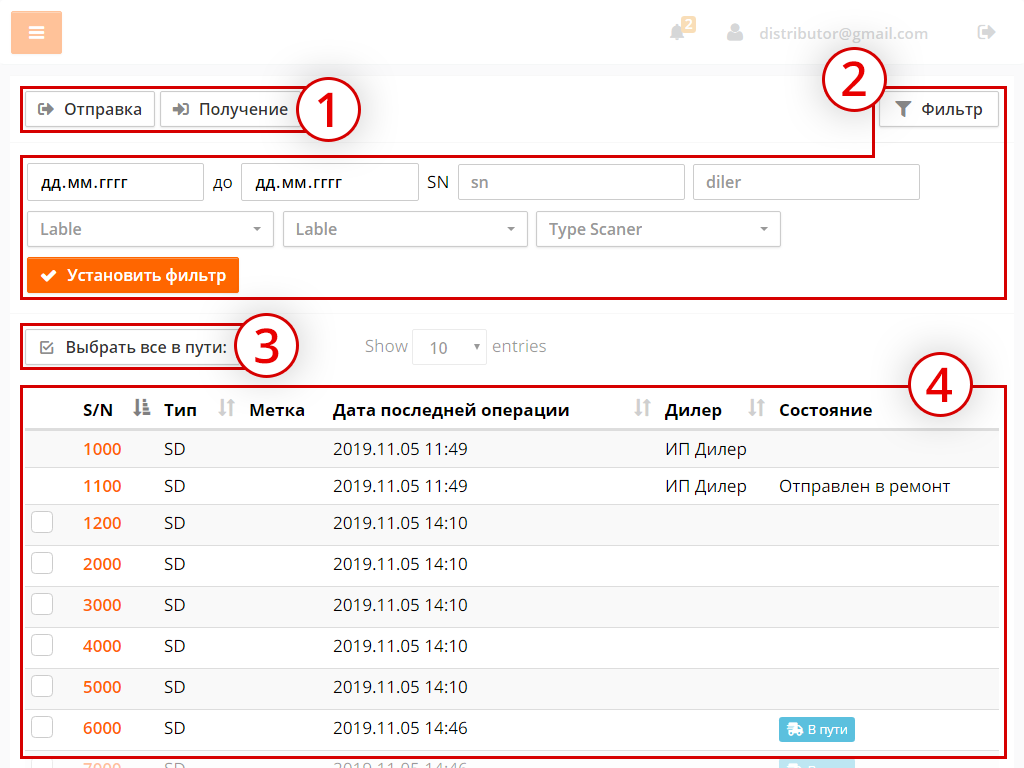Apply filter with Установить фильтр
The width and height of the screenshot is (1024, 768).
(133, 275)
